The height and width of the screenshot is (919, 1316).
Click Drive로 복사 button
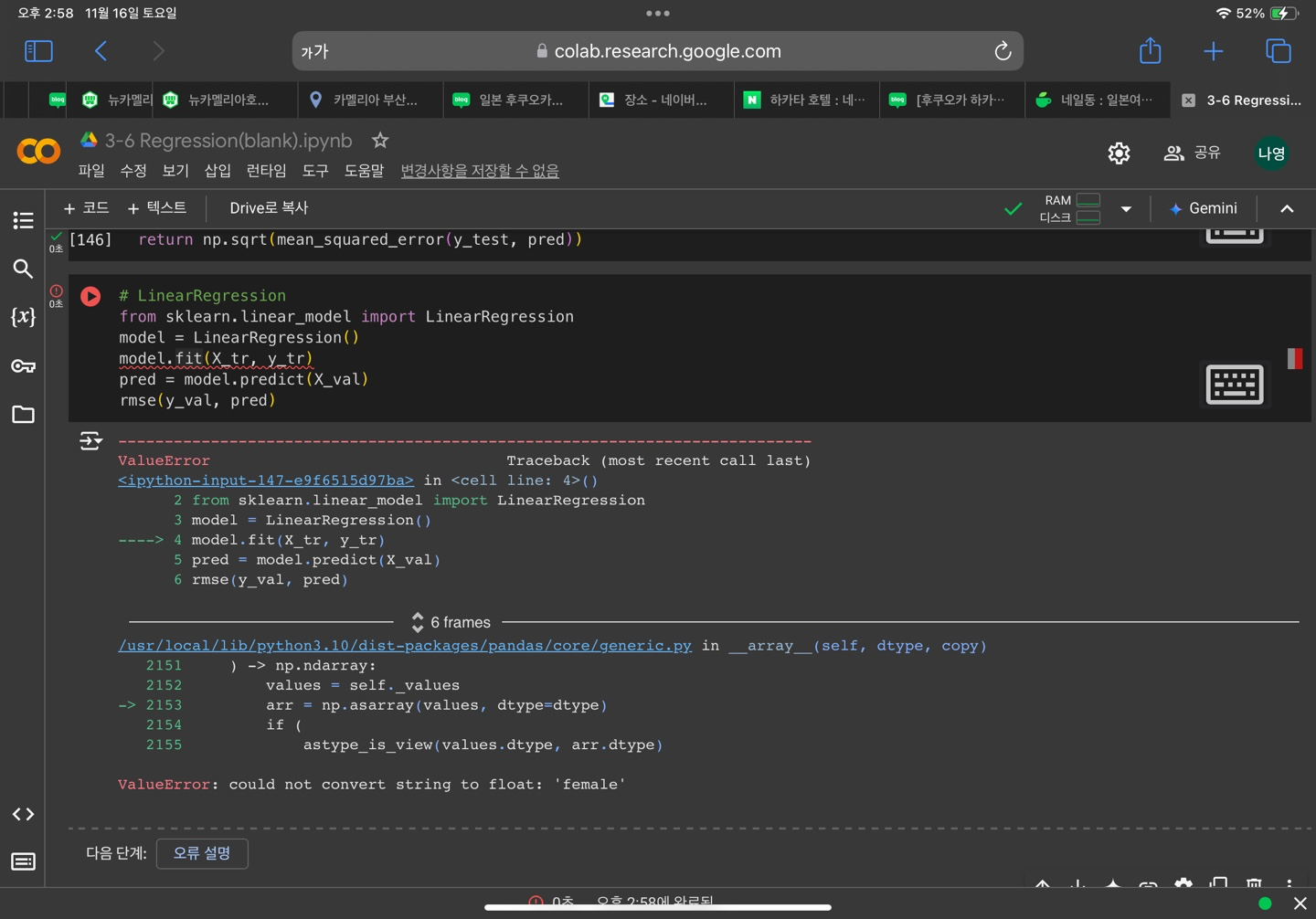click(269, 208)
